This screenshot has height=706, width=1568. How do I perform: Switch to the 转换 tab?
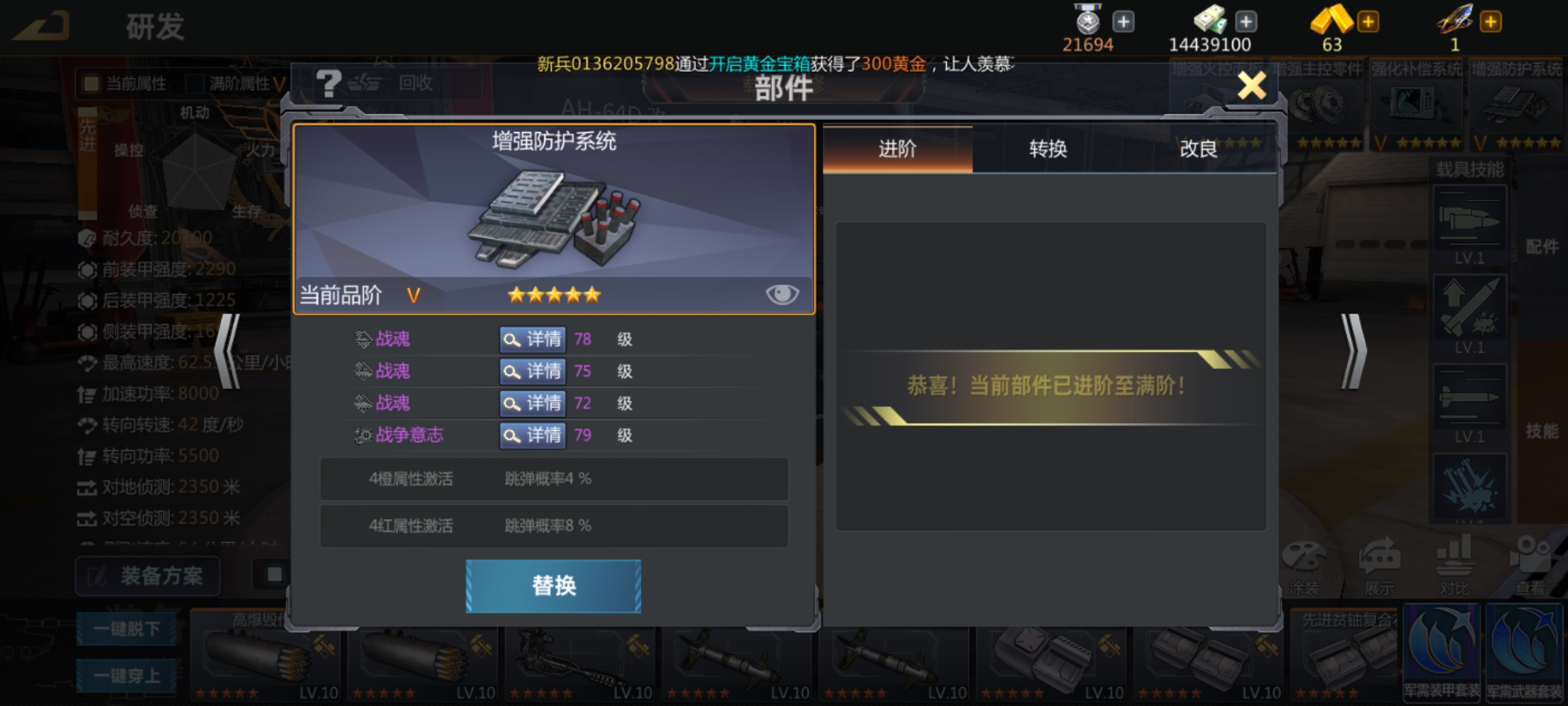click(x=1048, y=149)
